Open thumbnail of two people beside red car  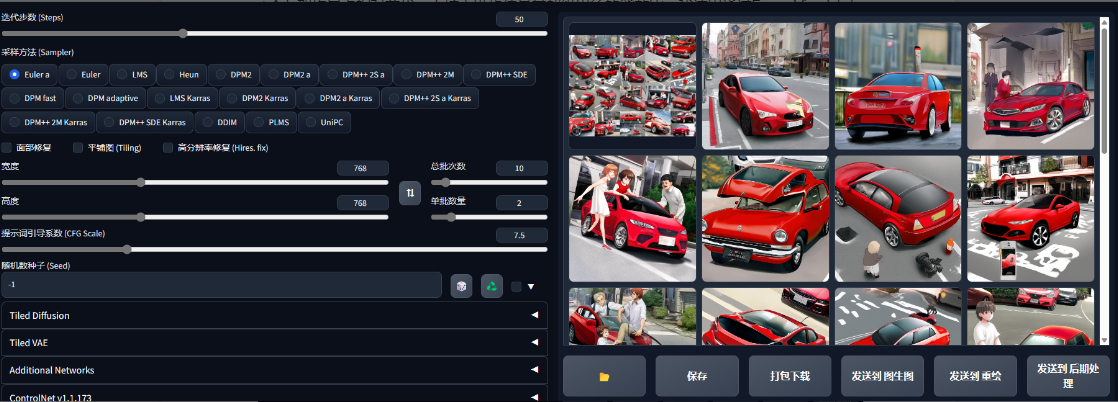pos(632,218)
